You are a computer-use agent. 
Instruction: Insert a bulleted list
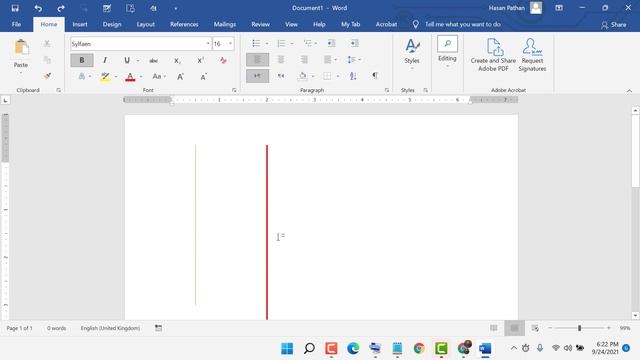point(256,43)
